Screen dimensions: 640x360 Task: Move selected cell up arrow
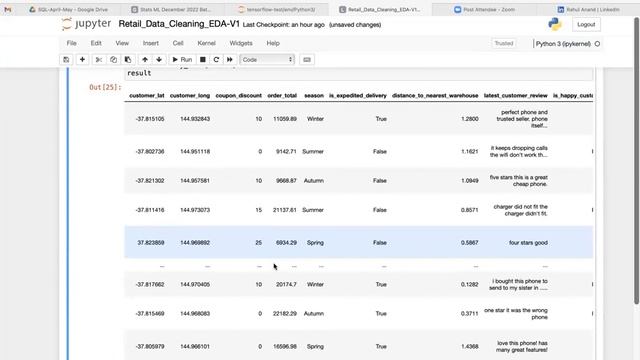click(145, 60)
